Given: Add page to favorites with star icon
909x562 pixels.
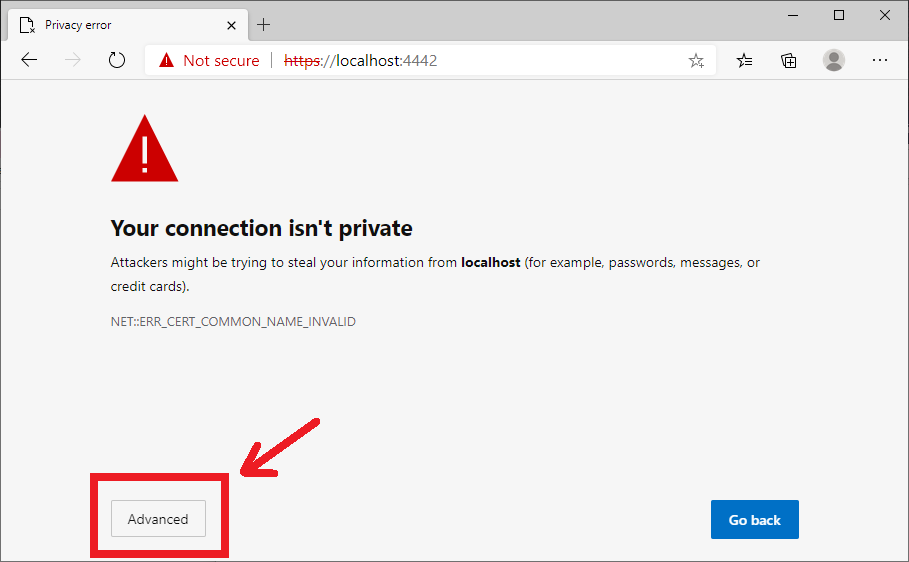Looking at the screenshot, I should pos(696,61).
